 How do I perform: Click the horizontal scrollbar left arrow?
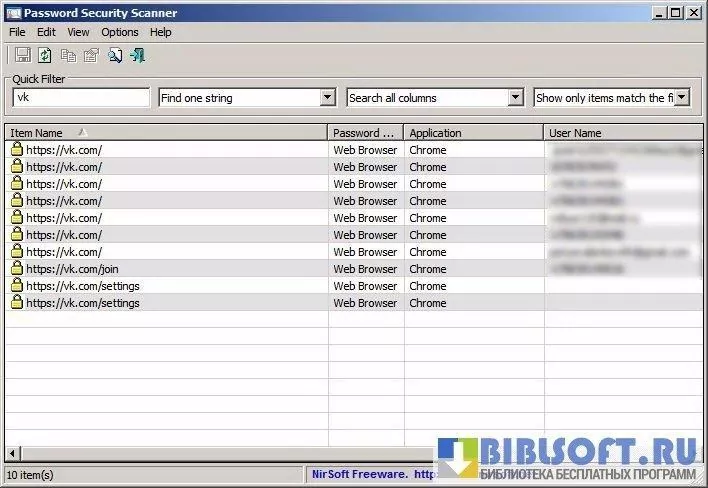pos(12,453)
